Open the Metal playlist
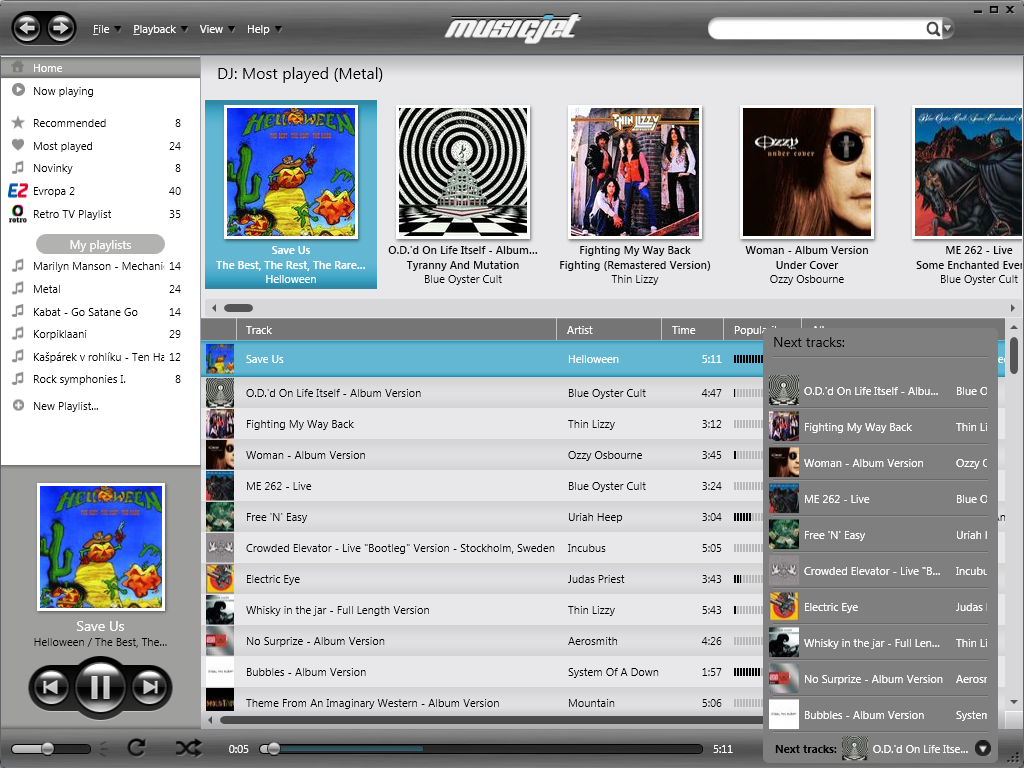Screen dimensions: 1024x768 click(101, 289)
